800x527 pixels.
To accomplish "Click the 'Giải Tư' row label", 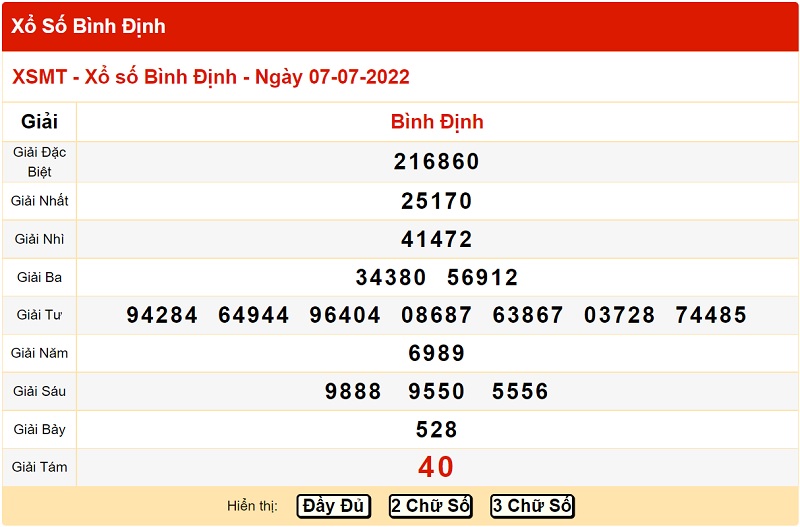I will click(x=39, y=315).
